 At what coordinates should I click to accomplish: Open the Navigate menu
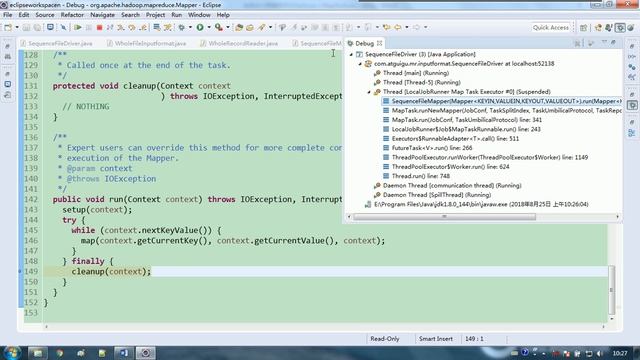[102, 15]
